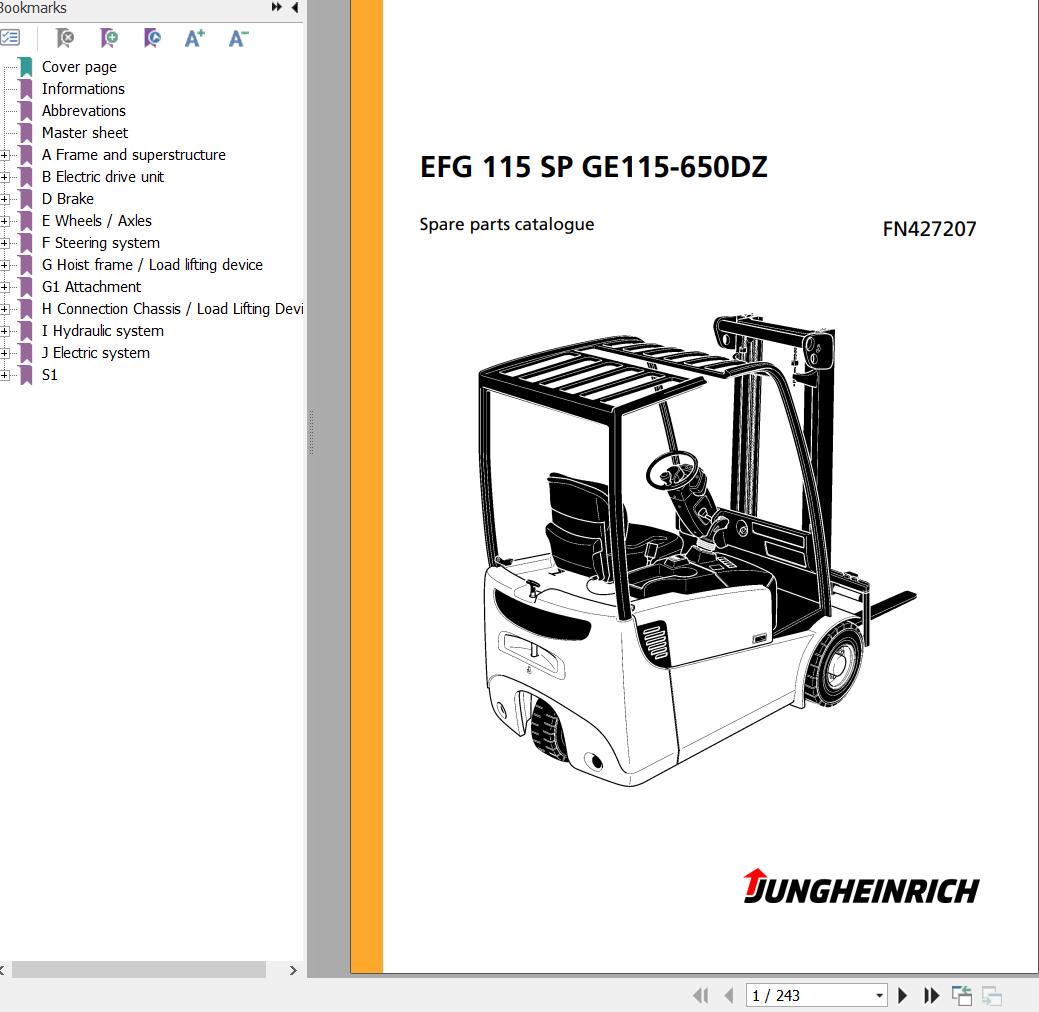1039x1012 pixels.
Task: Open the Master sheet bookmark
Action: pos(85,133)
